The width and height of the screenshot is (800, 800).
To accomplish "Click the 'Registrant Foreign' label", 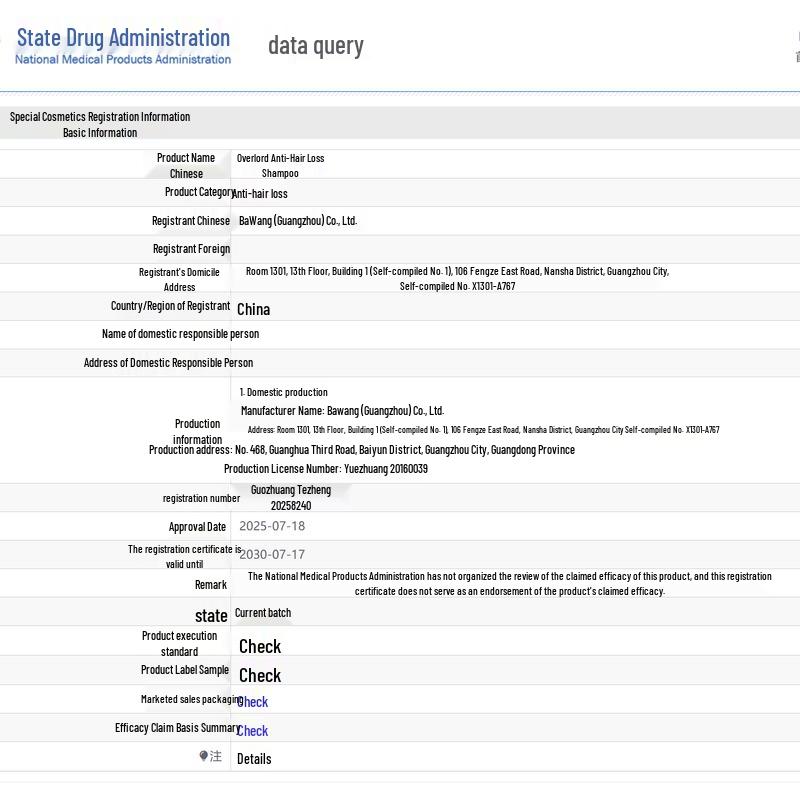I will click(191, 249).
